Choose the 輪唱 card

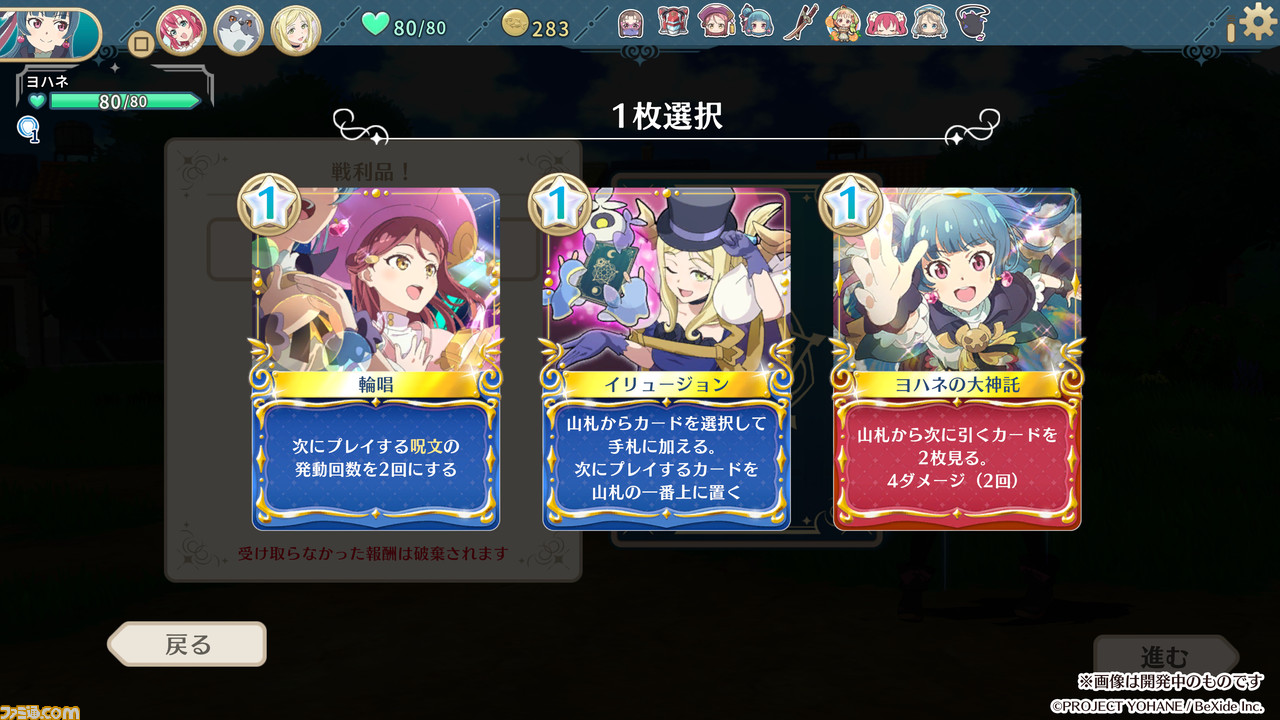(375, 358)
